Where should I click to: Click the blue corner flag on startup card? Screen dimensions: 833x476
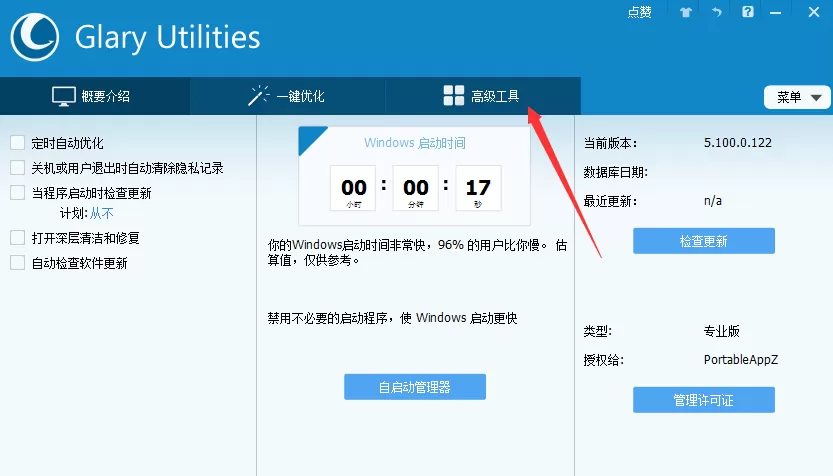[309, 137]
